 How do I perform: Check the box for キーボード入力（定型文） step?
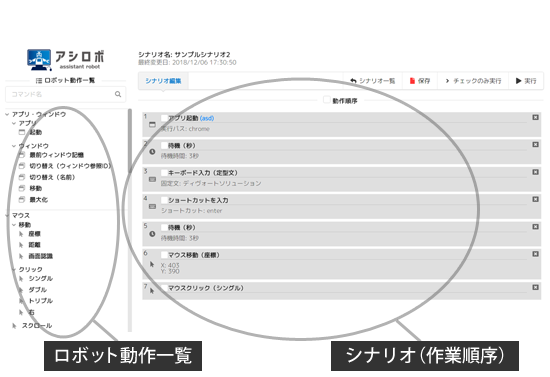coord(164,173)
